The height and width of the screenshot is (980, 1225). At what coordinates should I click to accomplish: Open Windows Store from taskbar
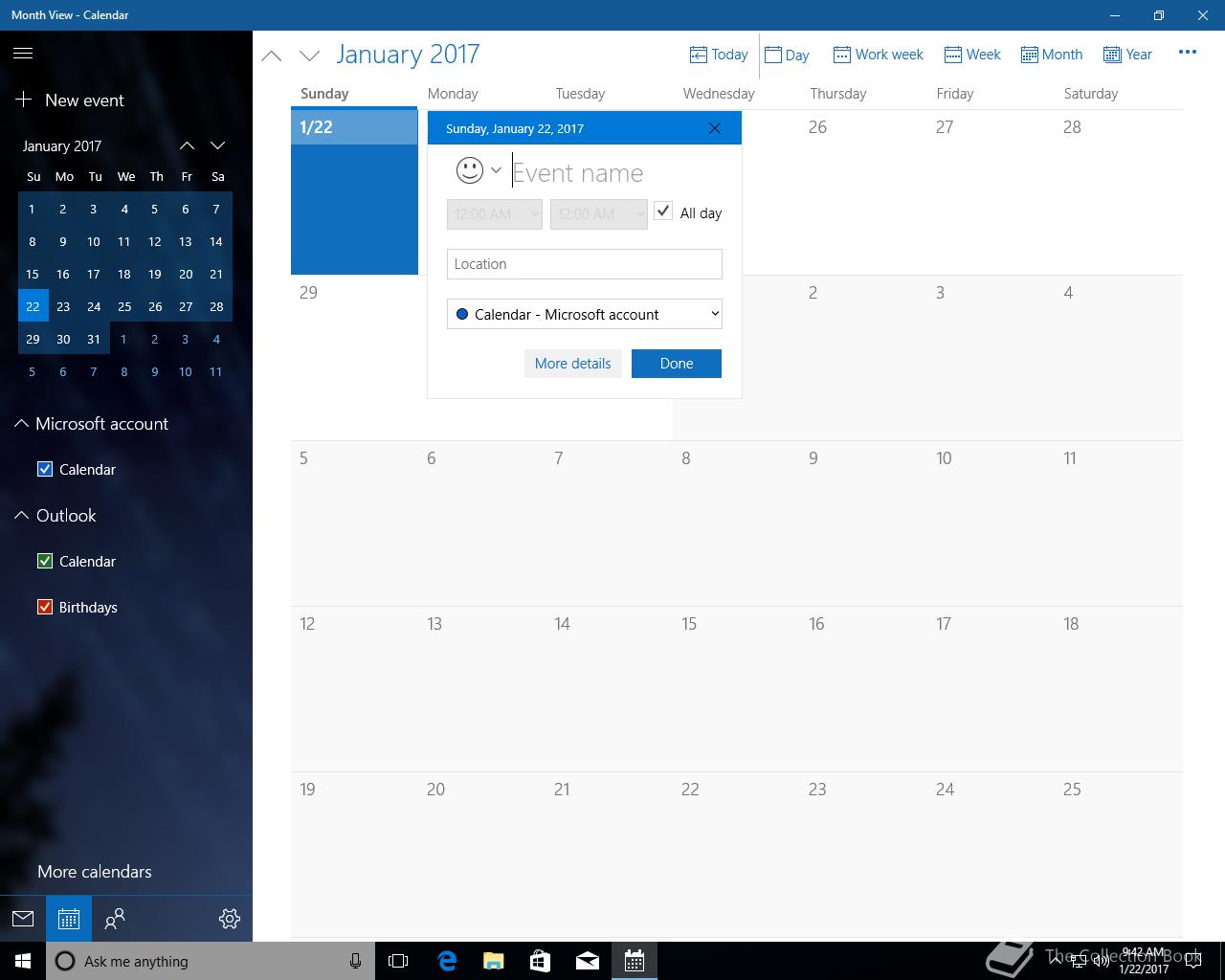541,961
